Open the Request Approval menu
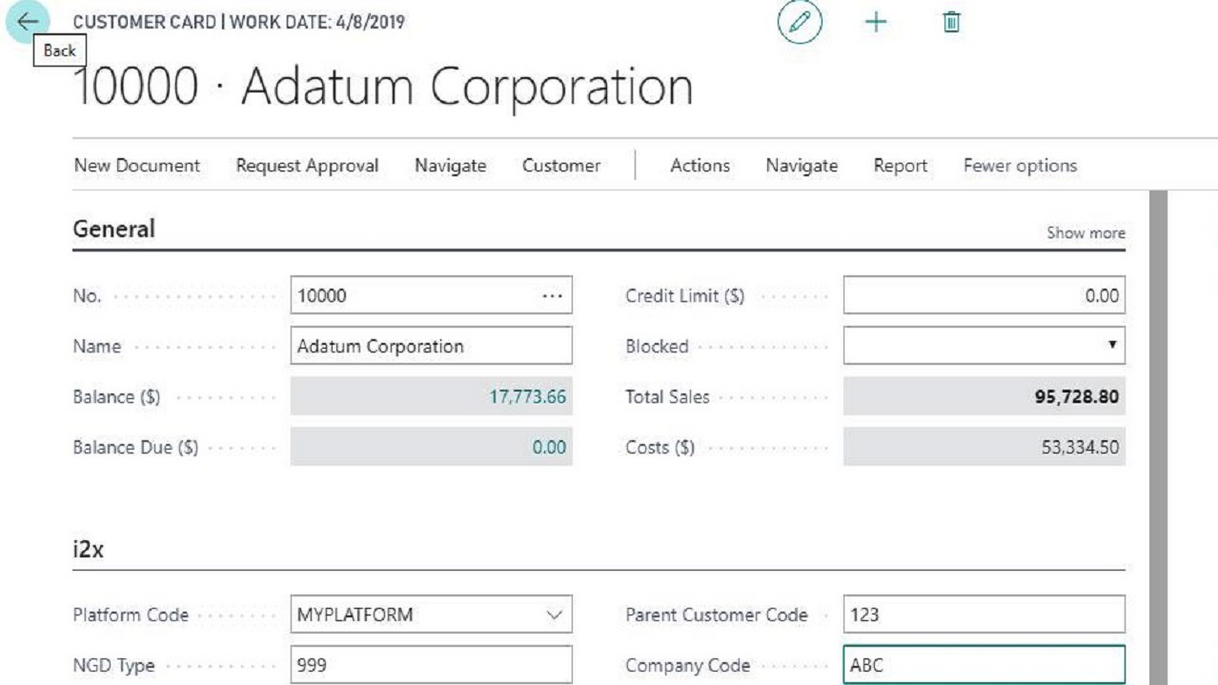This screenshot has width=1218, height=685. pyautogui.click(x=307, y=166)
